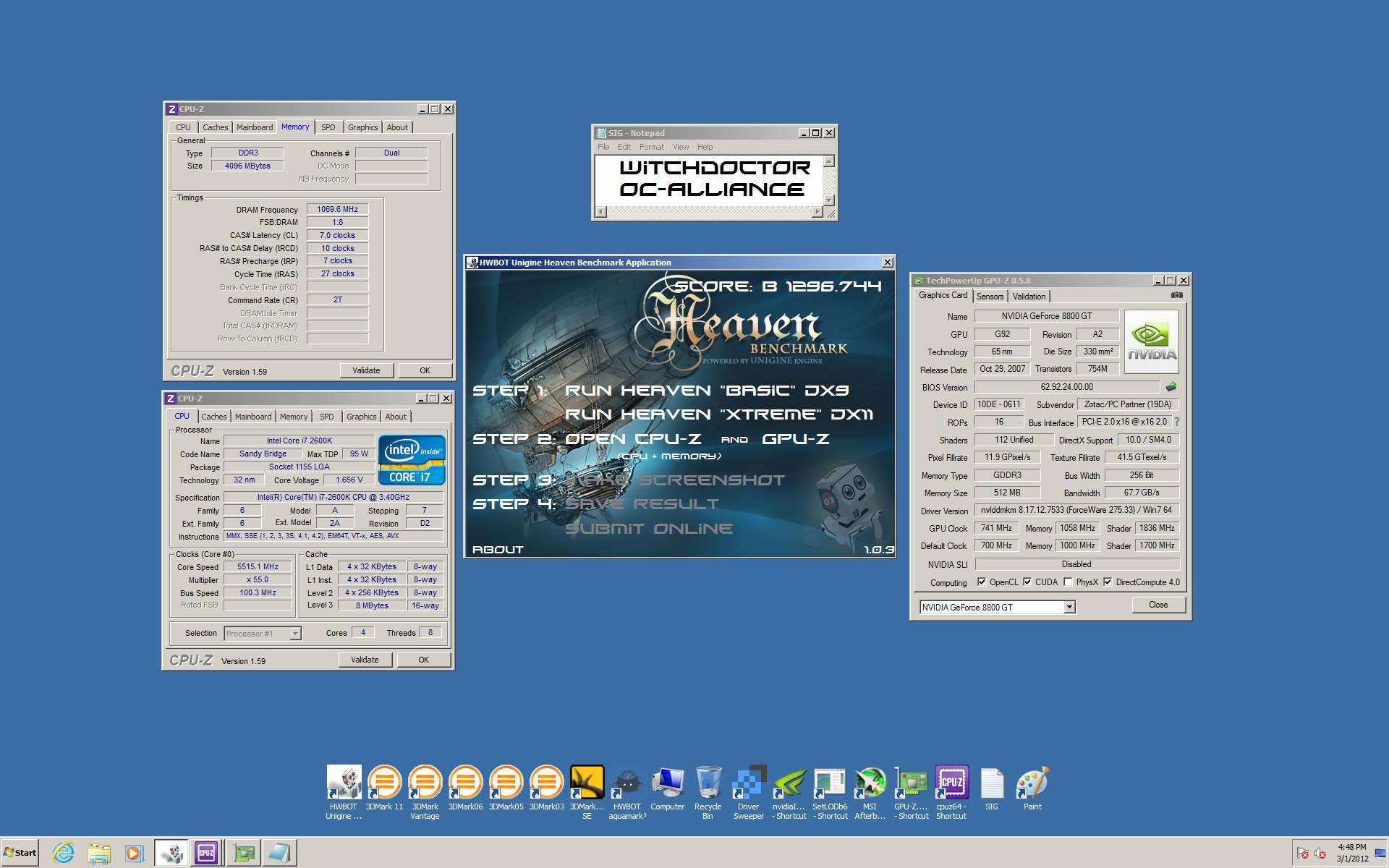Screen dimensions: 1389x868
Task: Open the nvidiaI... Shortcut desktop icon
Action: [789, 791]
